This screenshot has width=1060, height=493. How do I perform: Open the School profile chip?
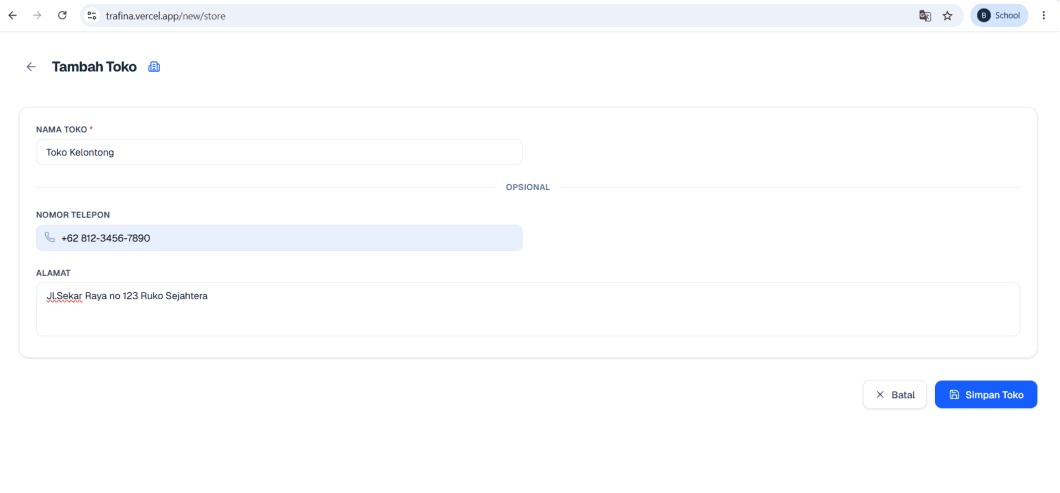tap(999, 16)
